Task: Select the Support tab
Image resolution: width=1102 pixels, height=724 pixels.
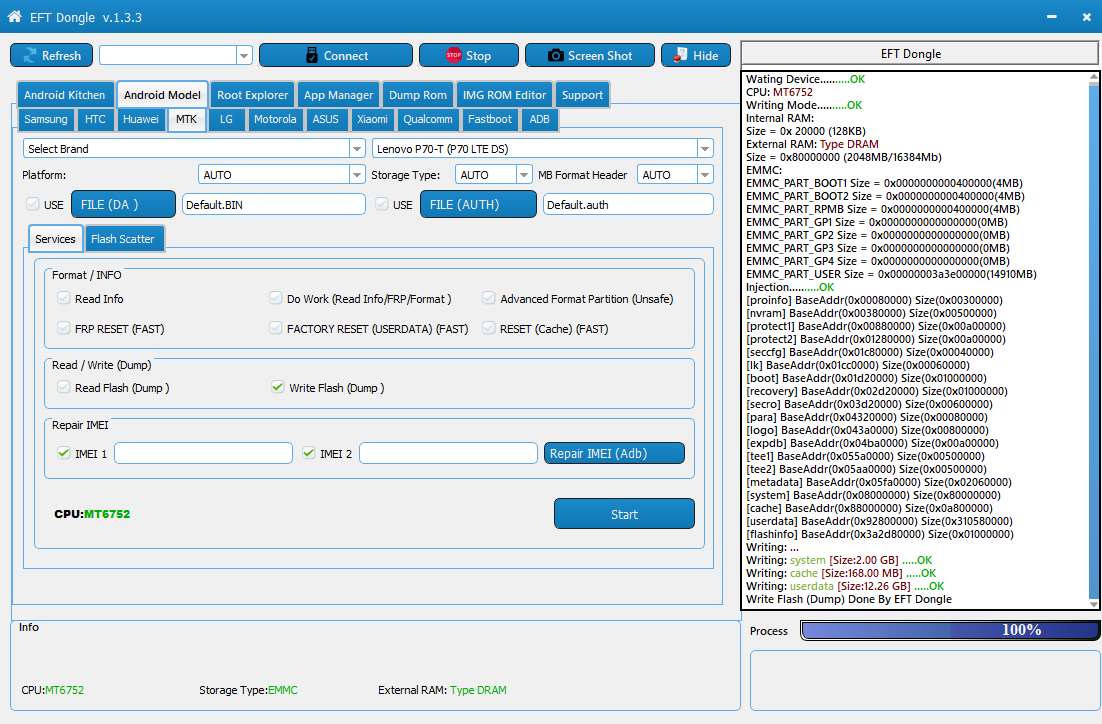Action: point(582,95)
